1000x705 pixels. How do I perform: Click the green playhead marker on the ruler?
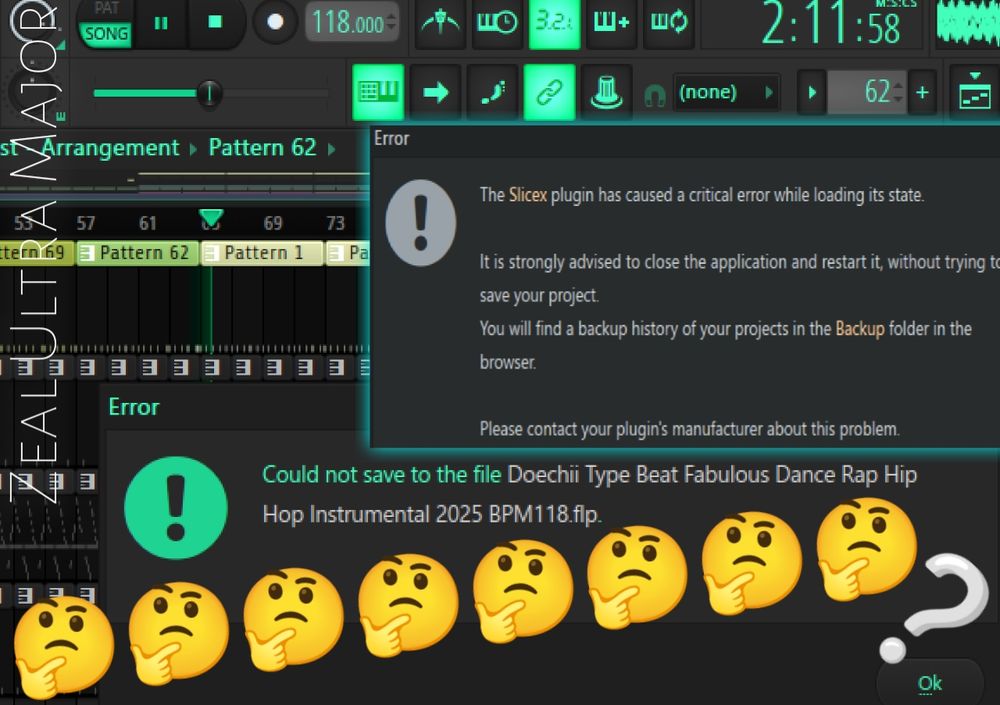point(211,218)
